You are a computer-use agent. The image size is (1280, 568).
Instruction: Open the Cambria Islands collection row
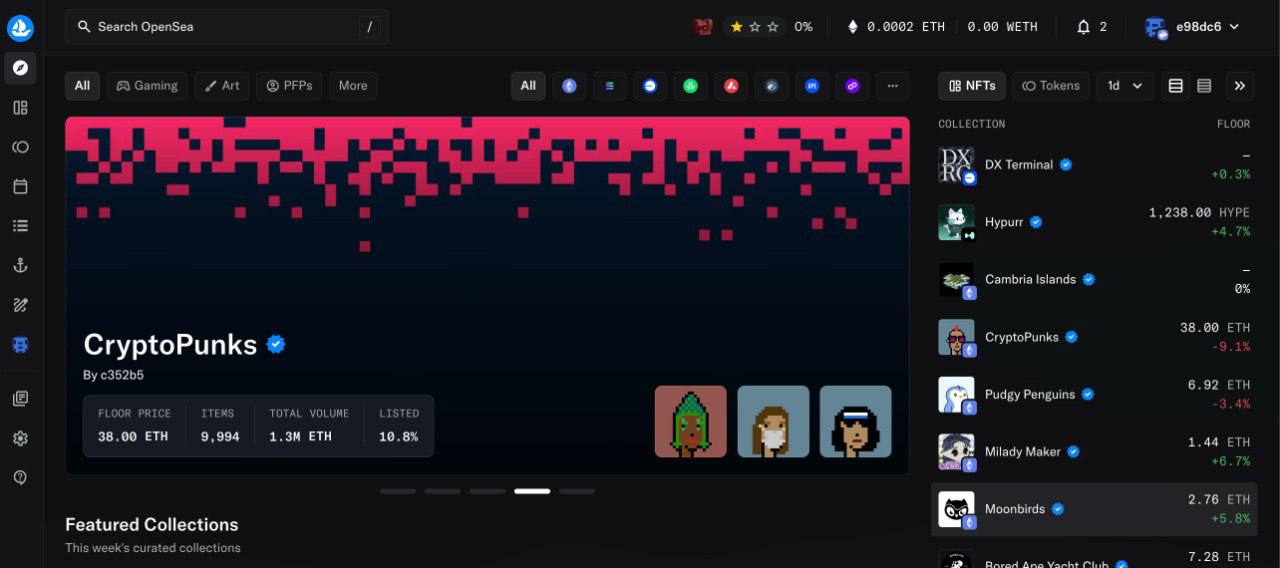coord(1094,280)
